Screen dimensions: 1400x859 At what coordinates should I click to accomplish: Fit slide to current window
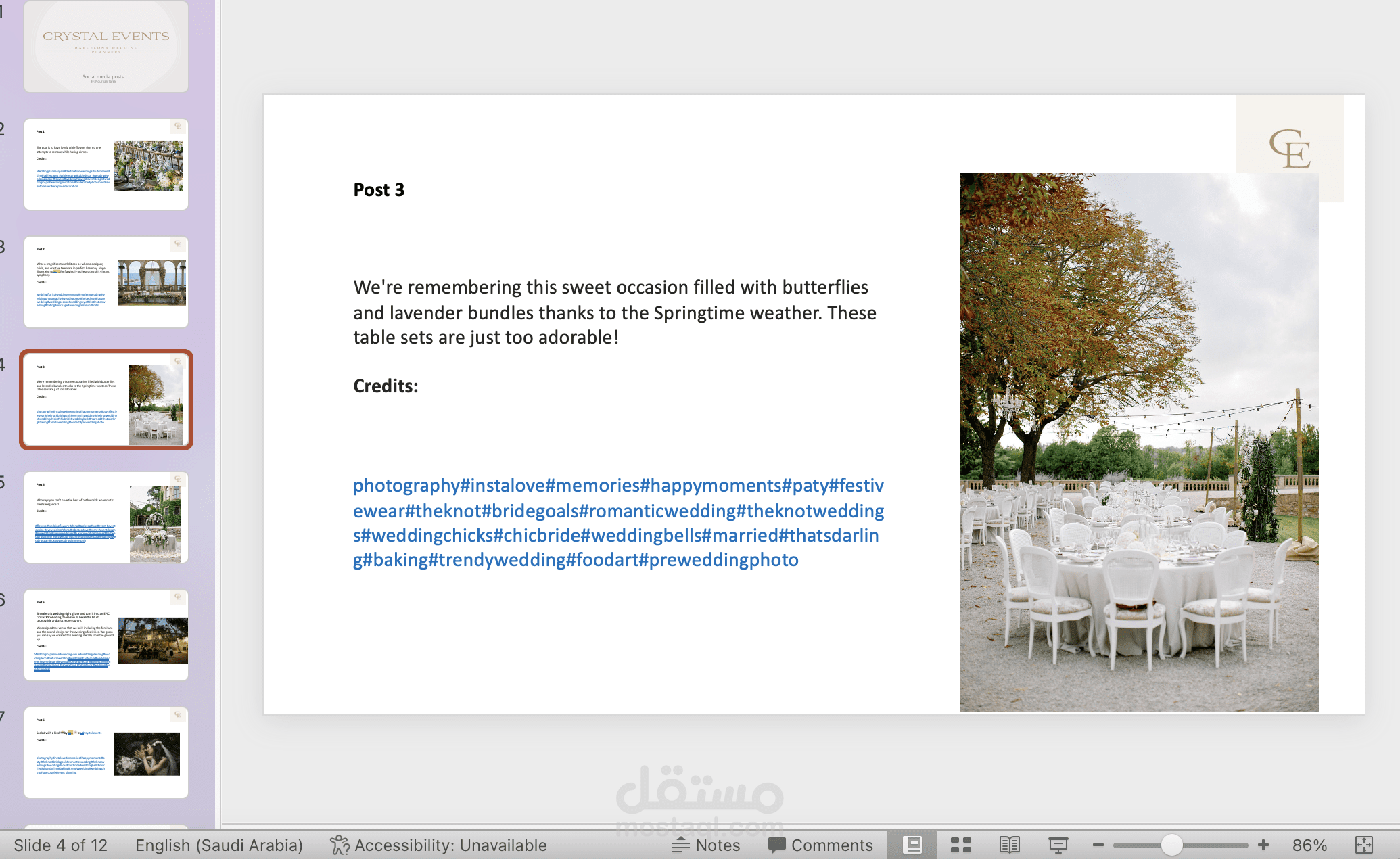[x=1364, y=845]
